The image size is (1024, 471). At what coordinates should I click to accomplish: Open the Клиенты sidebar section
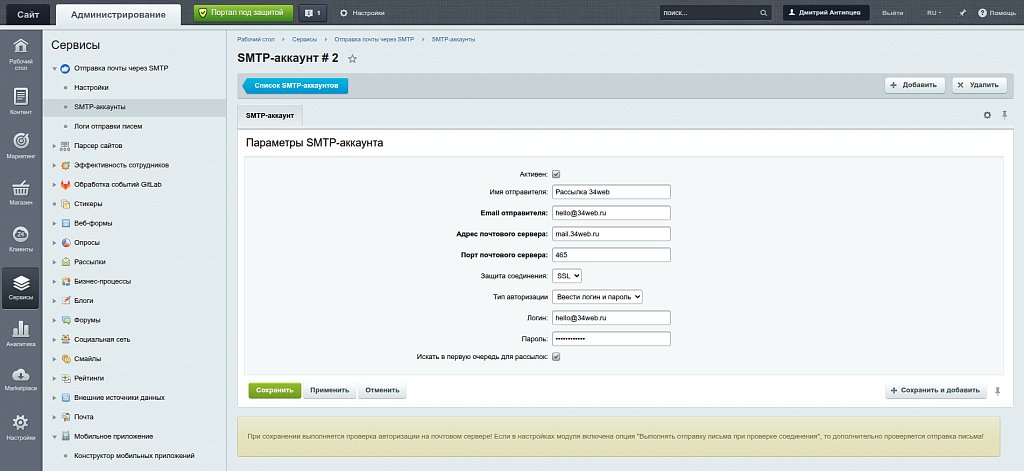click(x=20, y=239)
